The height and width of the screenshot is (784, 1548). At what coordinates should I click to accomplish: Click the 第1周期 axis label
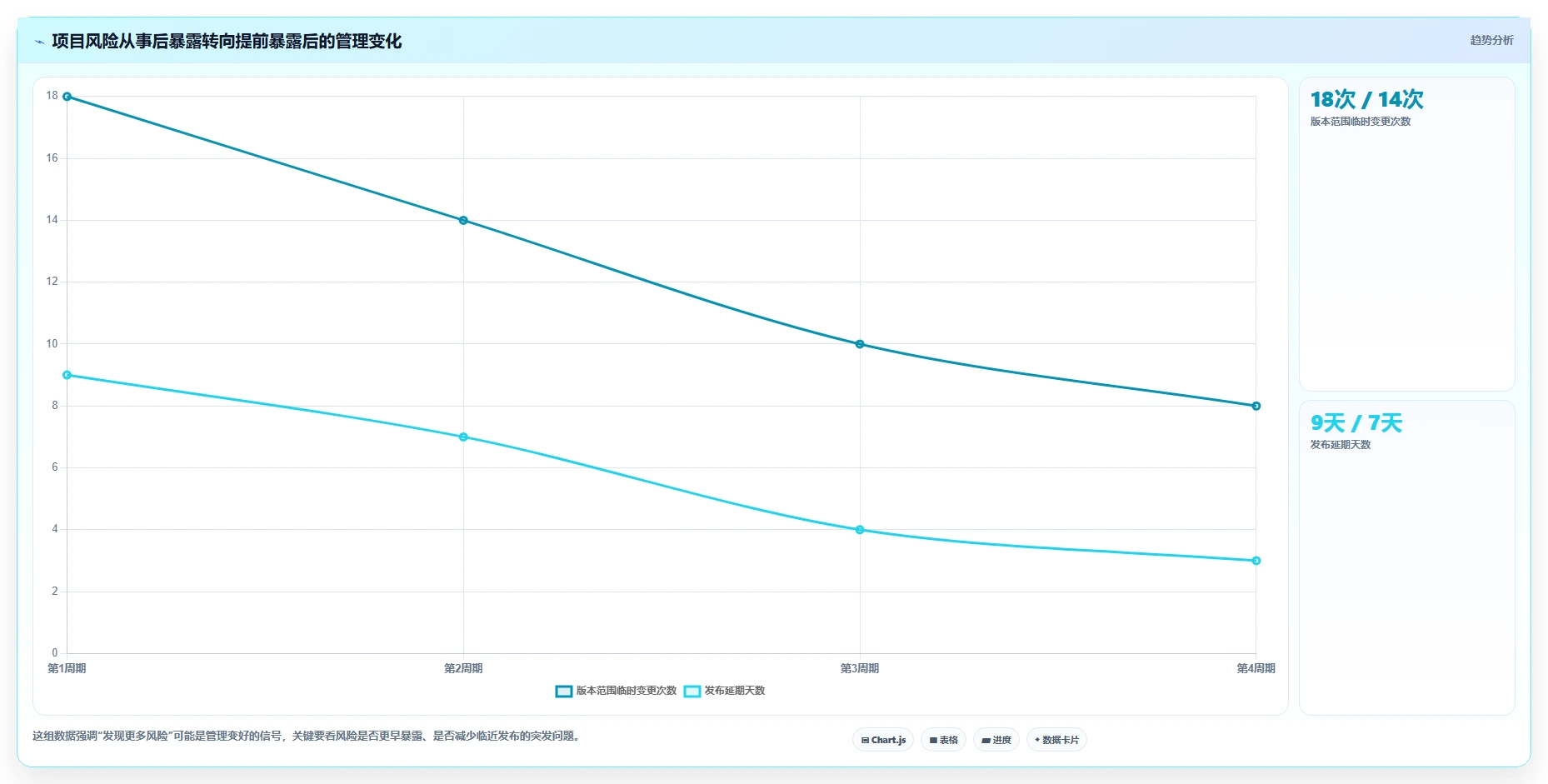(x=67, y=668)
